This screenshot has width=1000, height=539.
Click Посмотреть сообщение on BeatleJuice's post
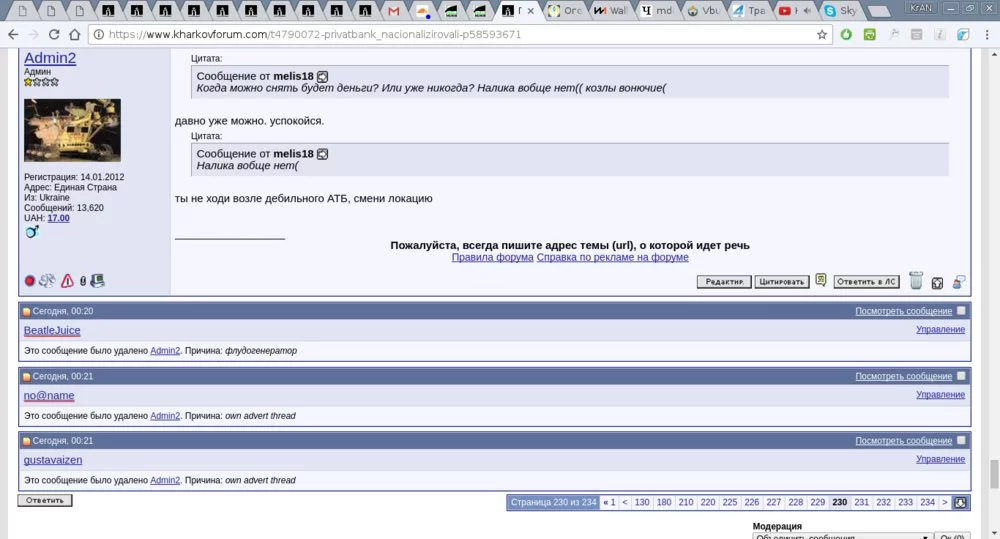903,311
